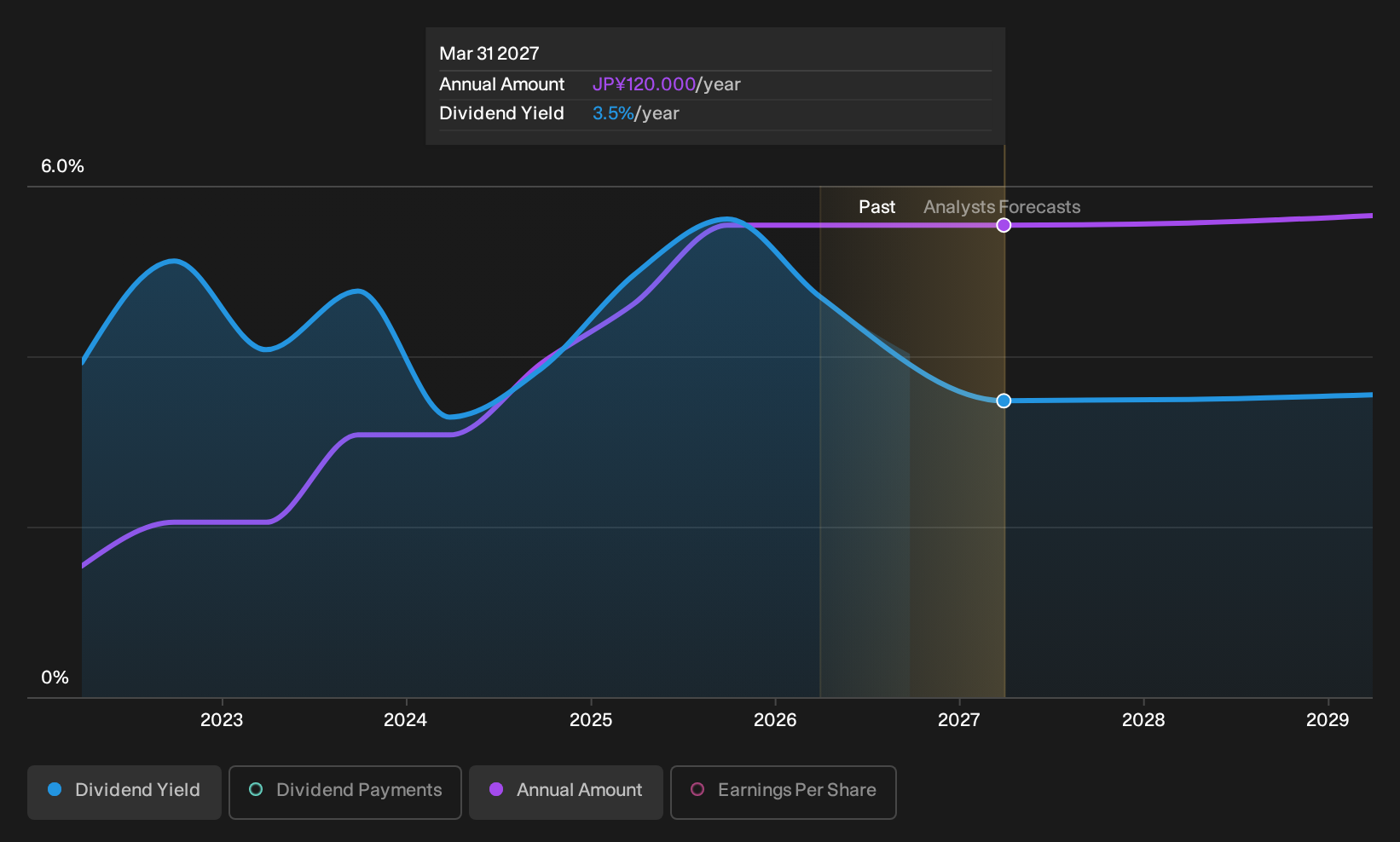The image size is (1400, 842).
Task: Click the blue Dividend Yield legend dot
Action: 55,790
